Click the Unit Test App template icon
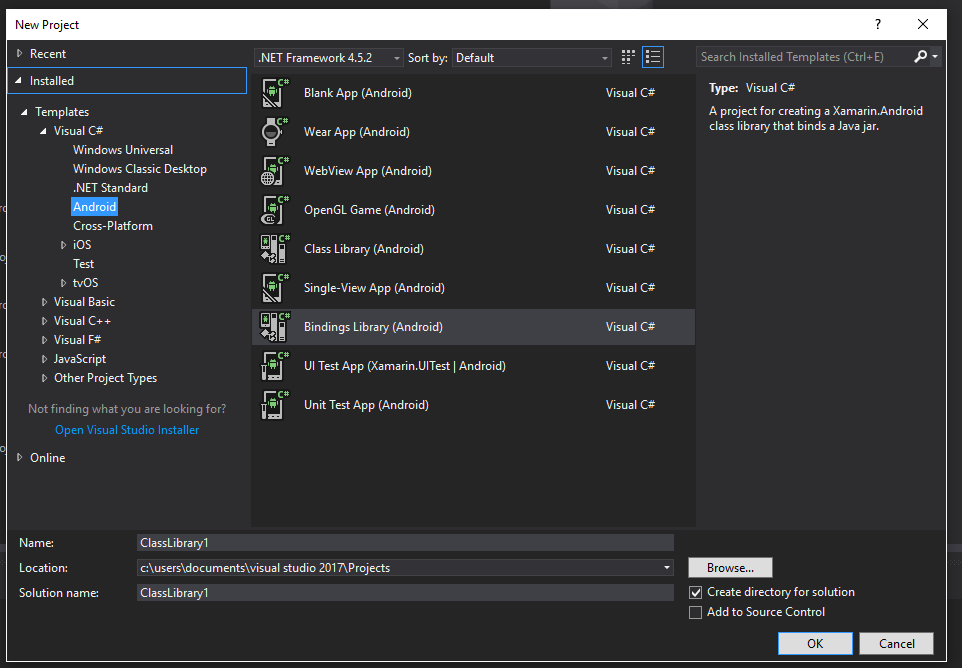962x668 pixels. [x=274, y=405]
